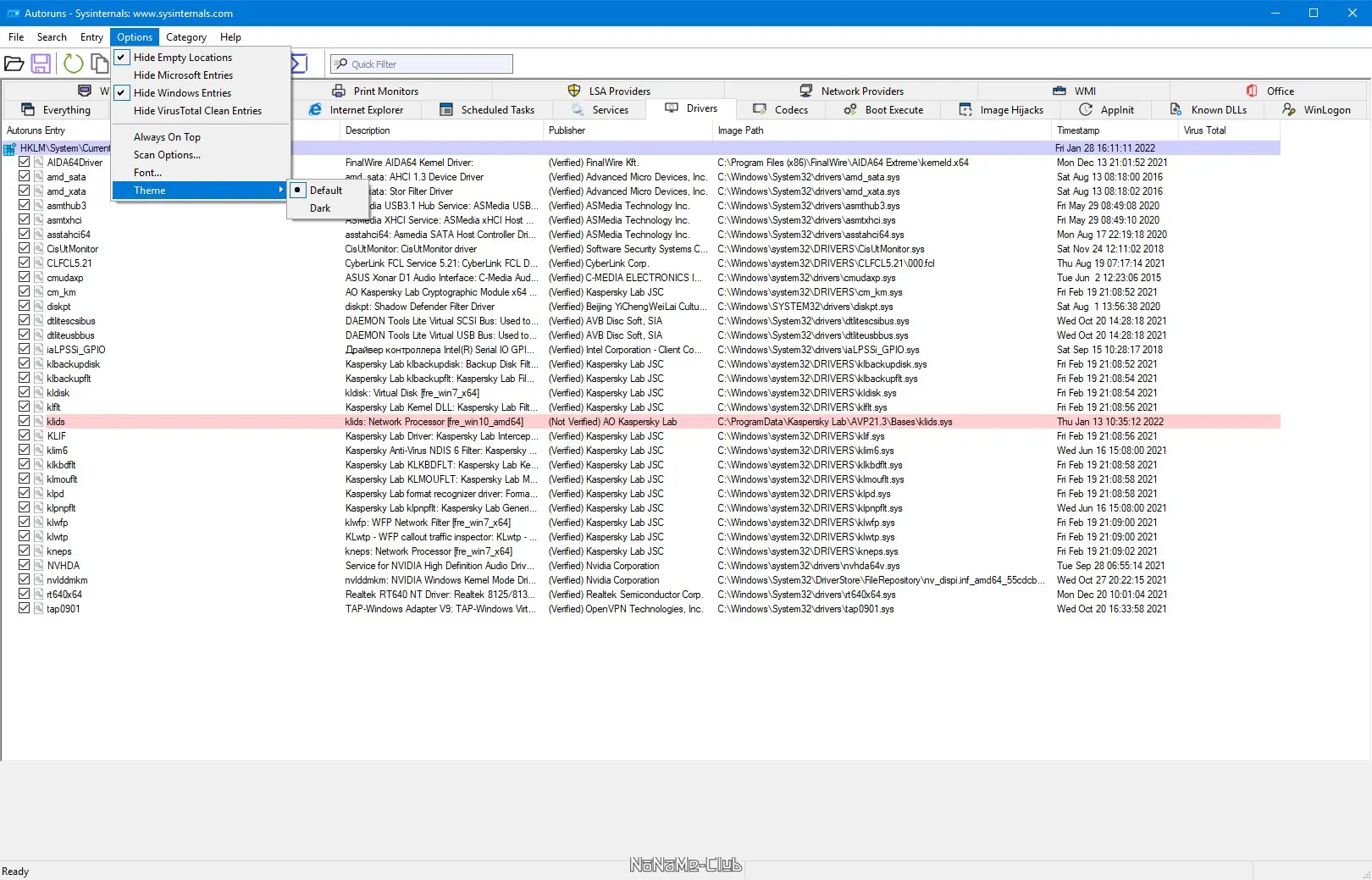The image size is (1372, 880).
Task: Toggle the rt640x64 entry checkbox
Action: click(x=25, y=594)
